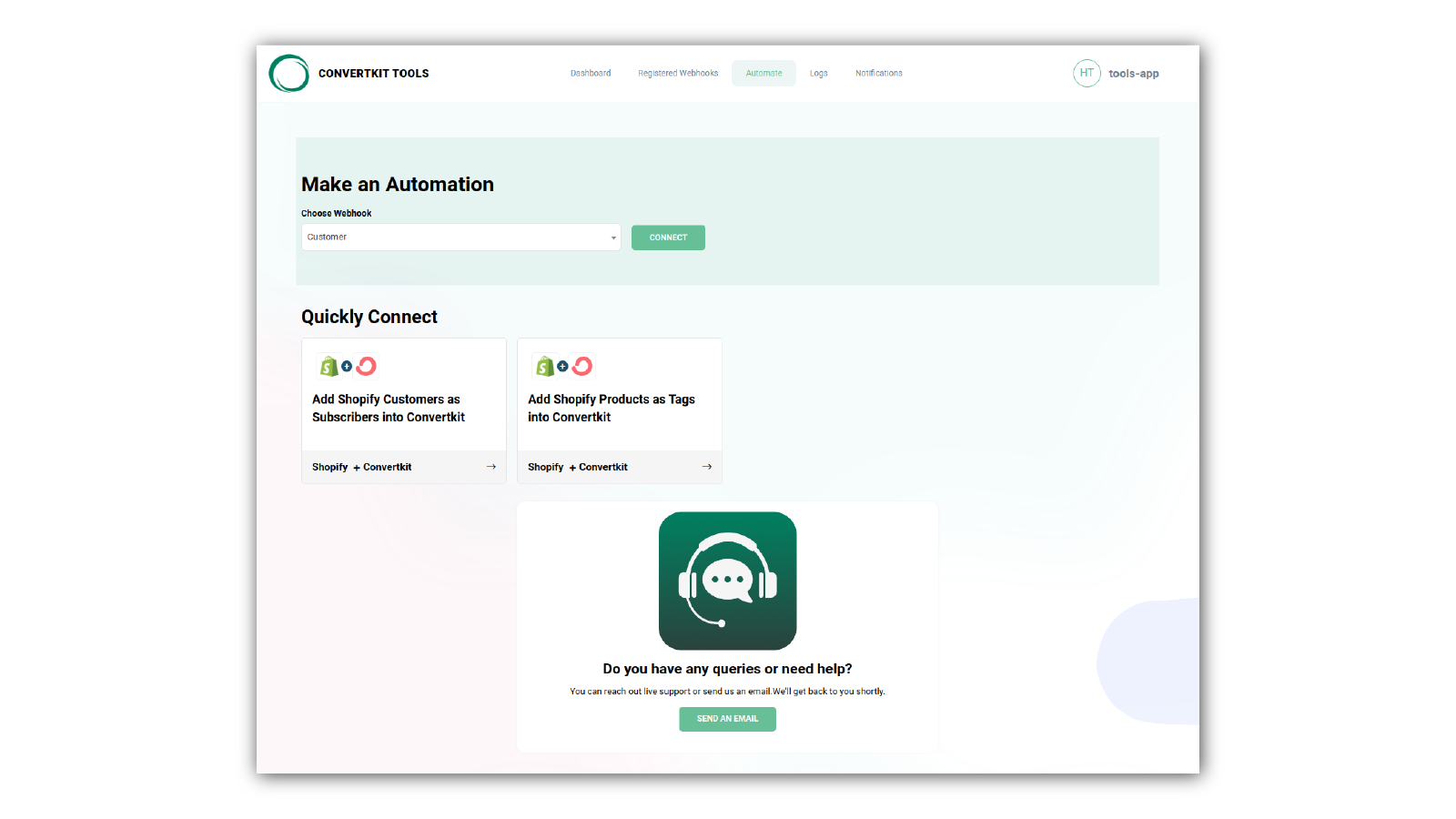
Task: Click the Send an Email button
Action: click(x=727, y=719)
